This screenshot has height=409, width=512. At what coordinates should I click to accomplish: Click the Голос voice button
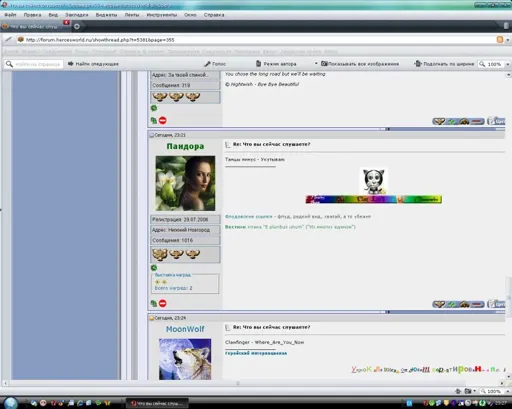pos(215,64)
